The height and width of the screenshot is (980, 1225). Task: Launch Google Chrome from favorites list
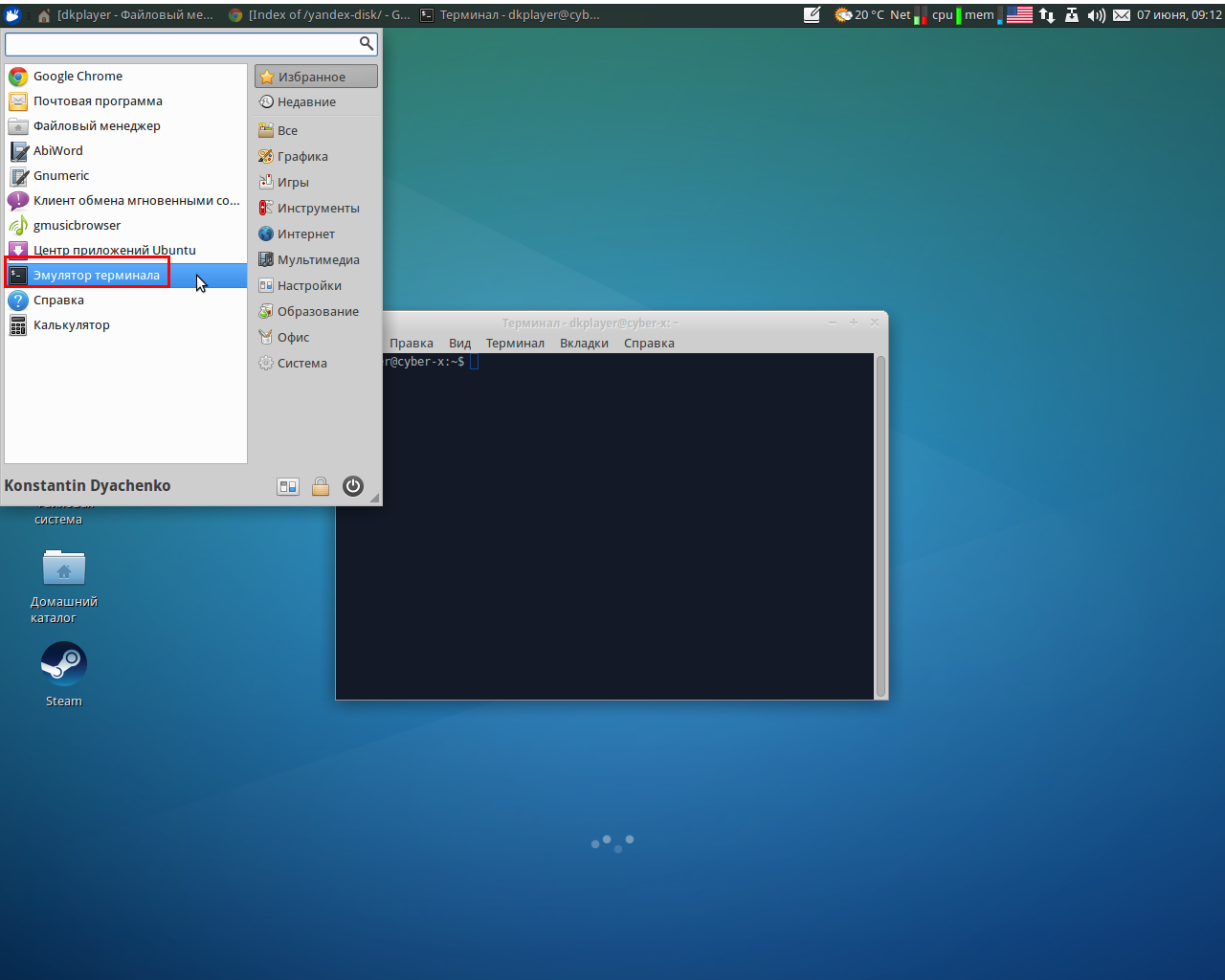77,77
